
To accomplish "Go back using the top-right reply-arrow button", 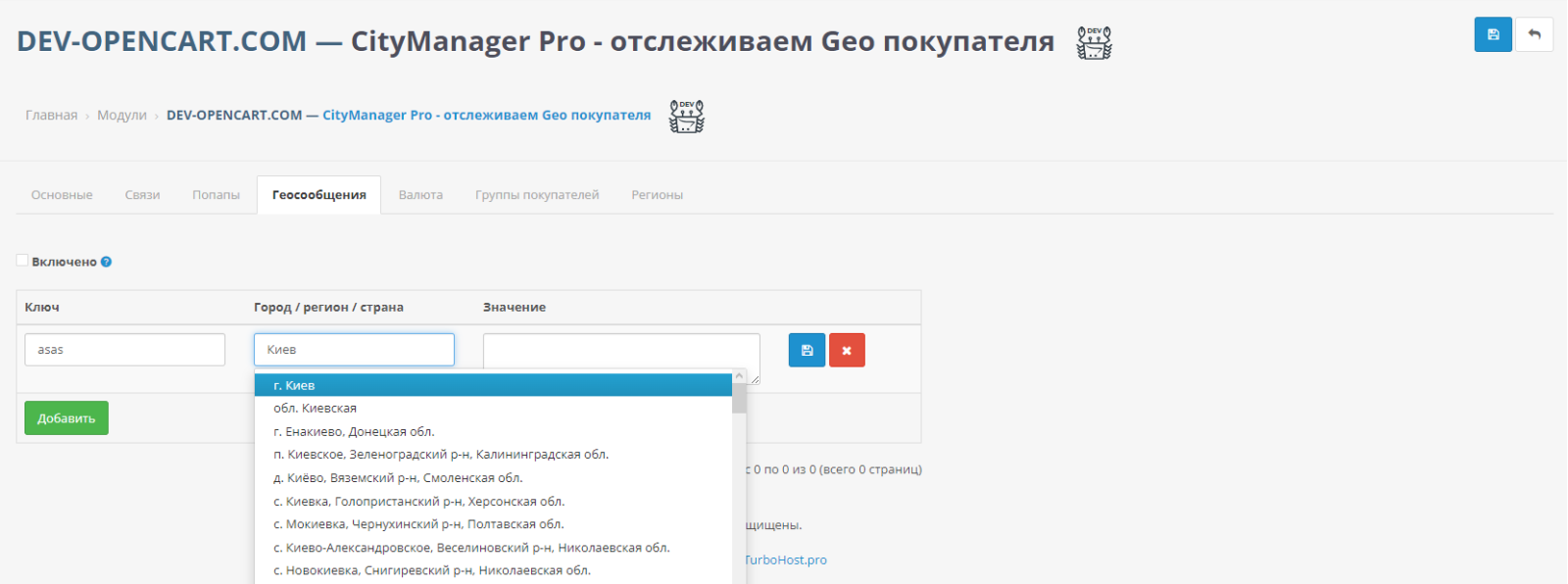I will pyautogui.click(x=1534, y=34).
